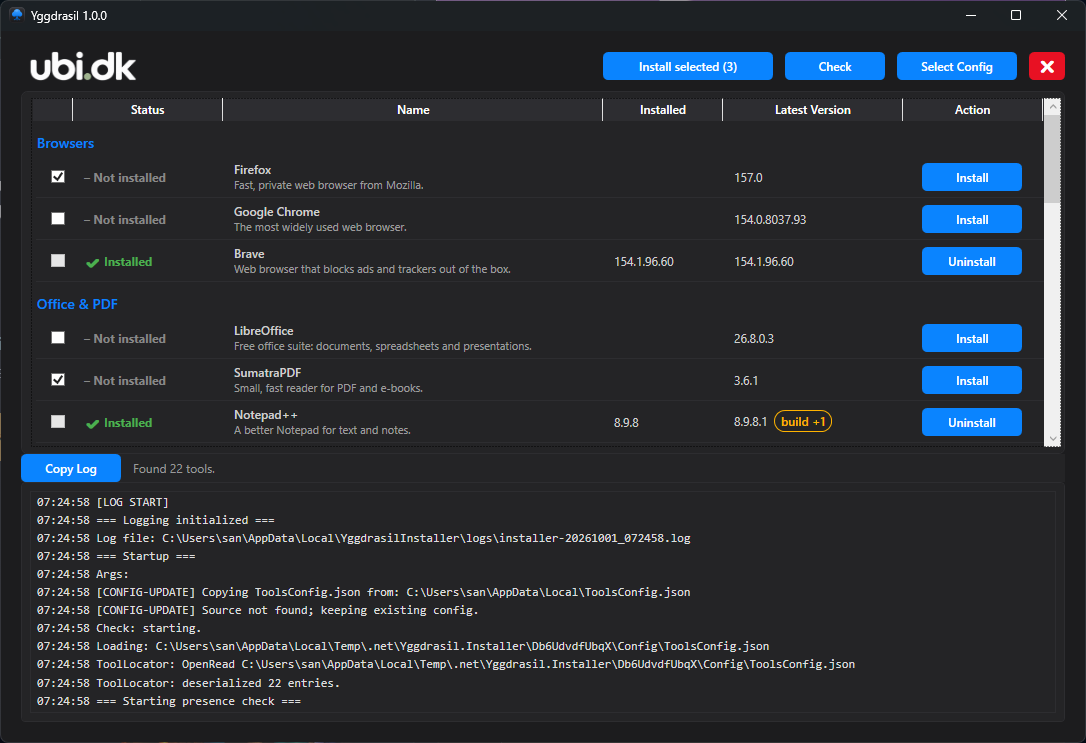The width and height of the screenshot is (1086, 743).
Task: Click Install selected (3) button
Action: (688, 66)
